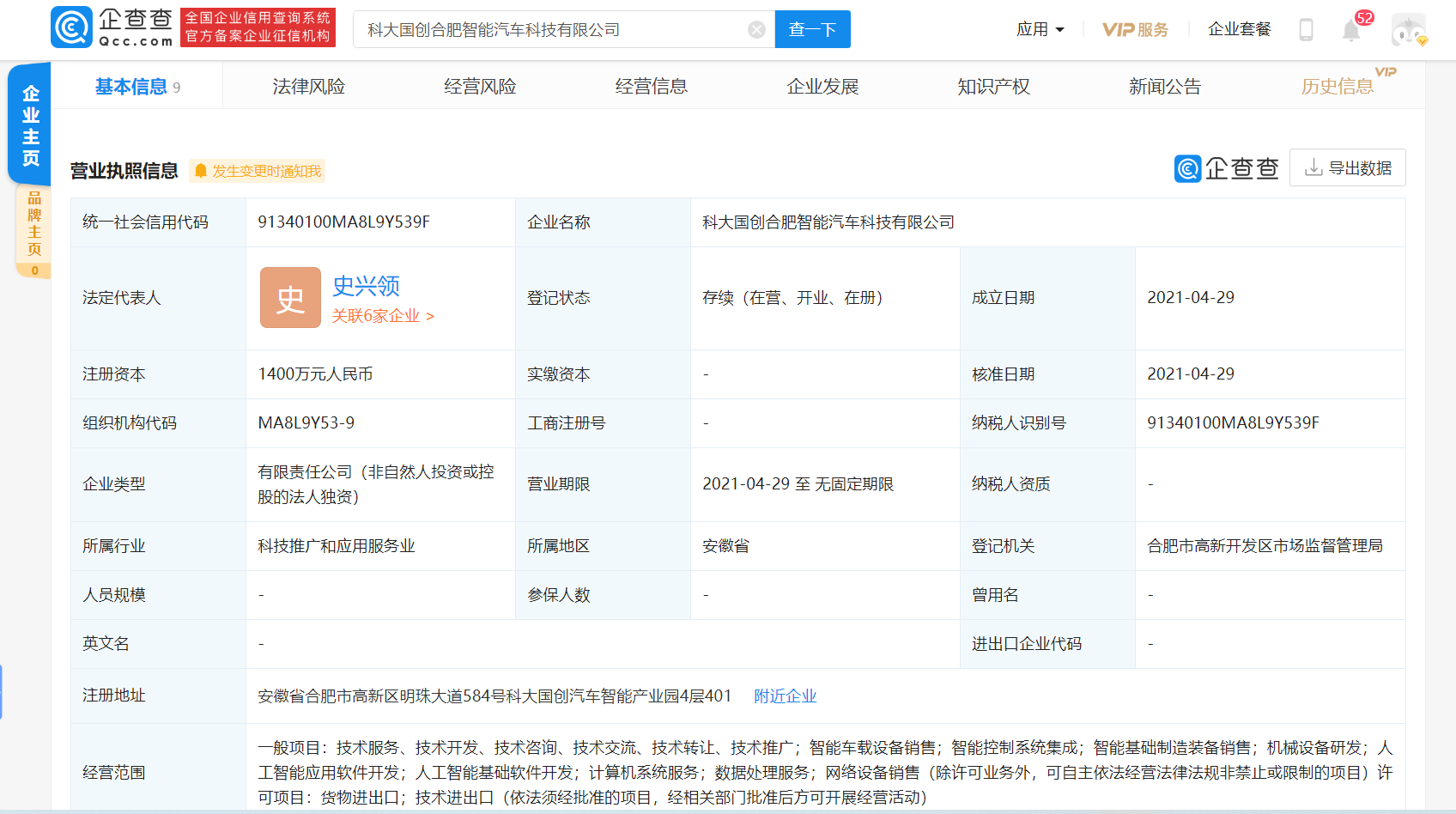Click the user avatar icon

tap(1408, 30)
